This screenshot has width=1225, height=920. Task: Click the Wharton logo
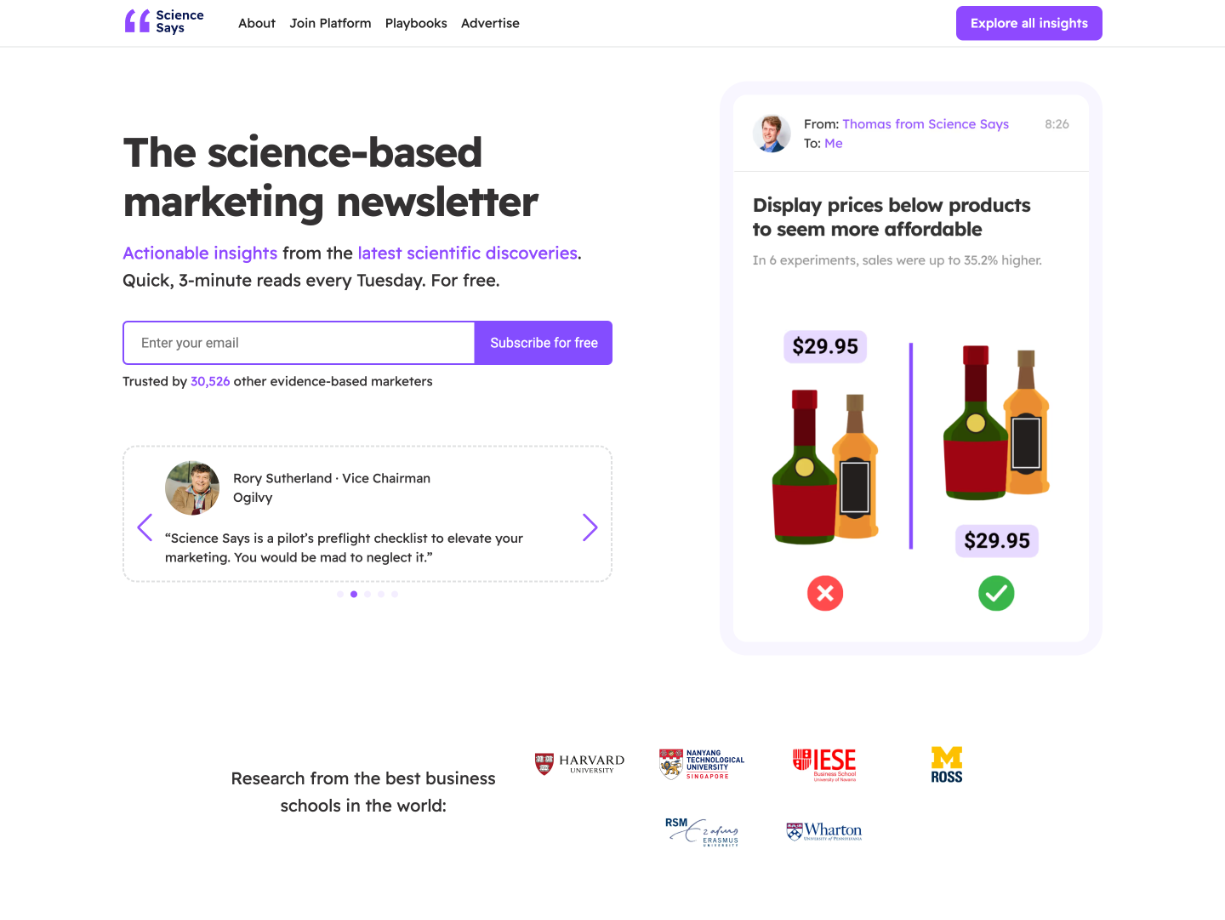(824, 831)
